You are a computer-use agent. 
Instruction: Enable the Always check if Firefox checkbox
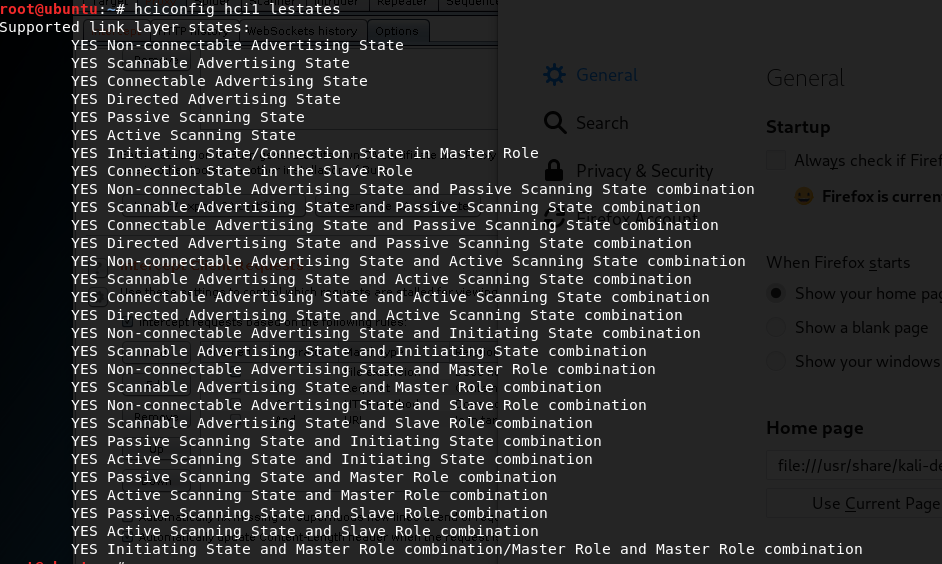click(776, 160)
